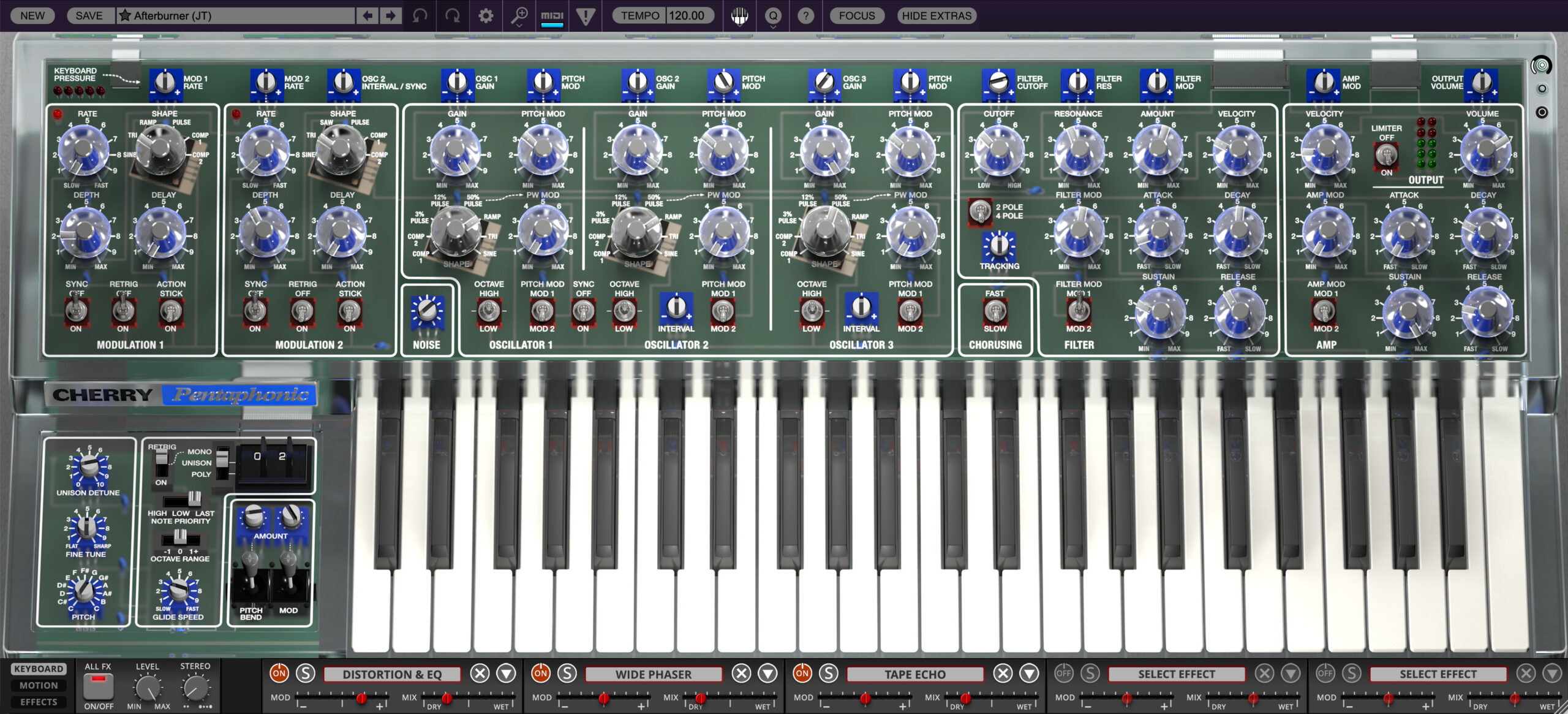Go to previous preset with left arrow
This screenshot has width=1568, height=714.
click(367, 15)
